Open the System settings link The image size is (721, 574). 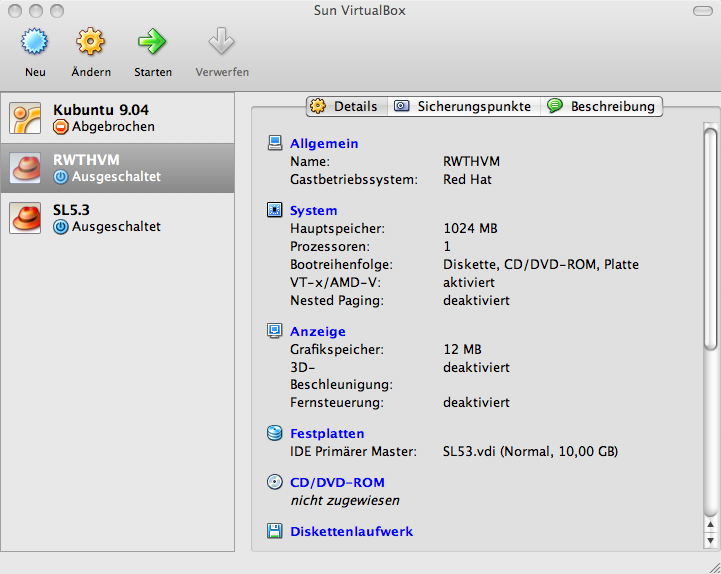(x=313, y=211)
